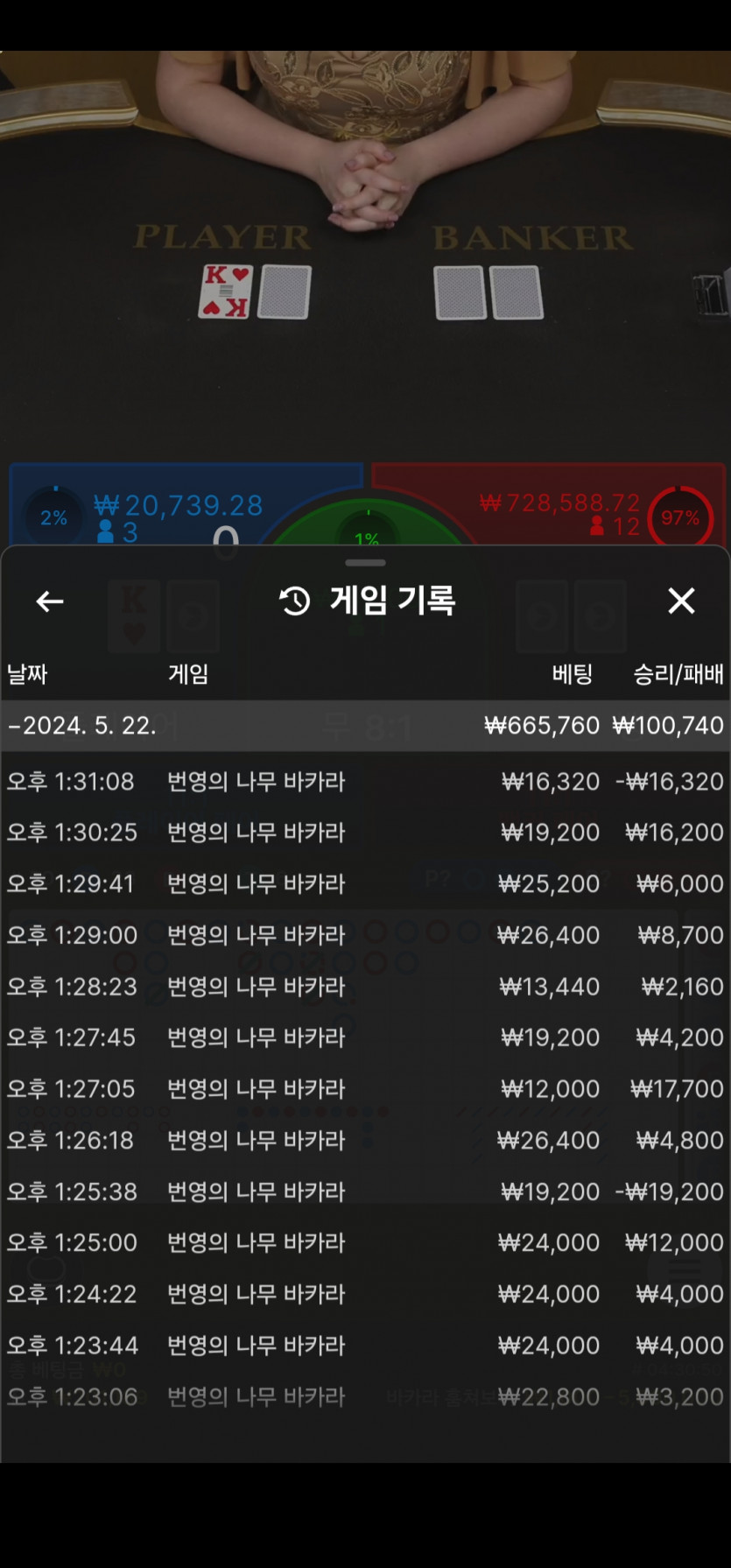Tap the Player bettor count icon showing 3
Viewport: 731px width, 1568px height.
(x=106, y=531)
